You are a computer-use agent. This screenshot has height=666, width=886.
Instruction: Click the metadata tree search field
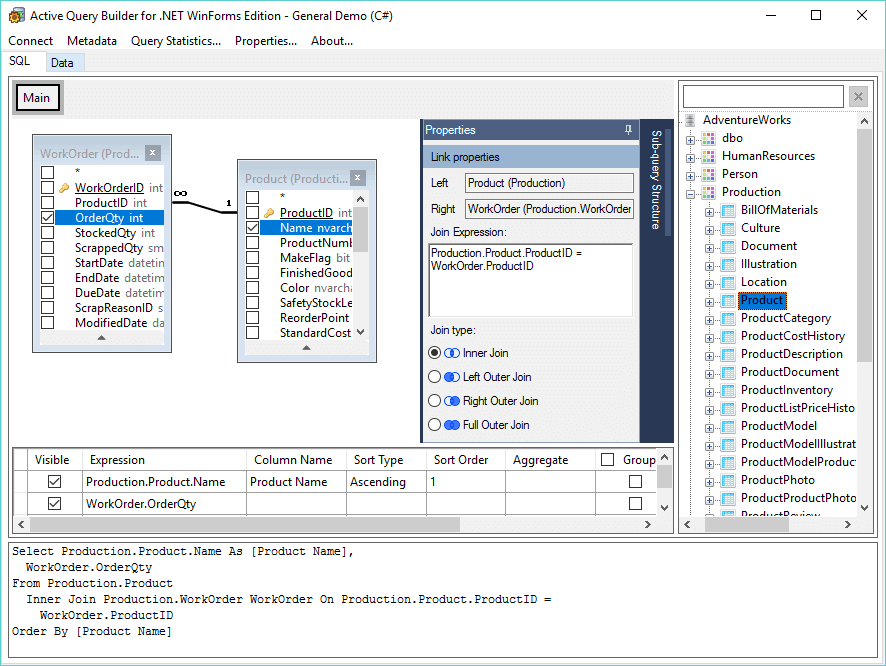[763, 97]
